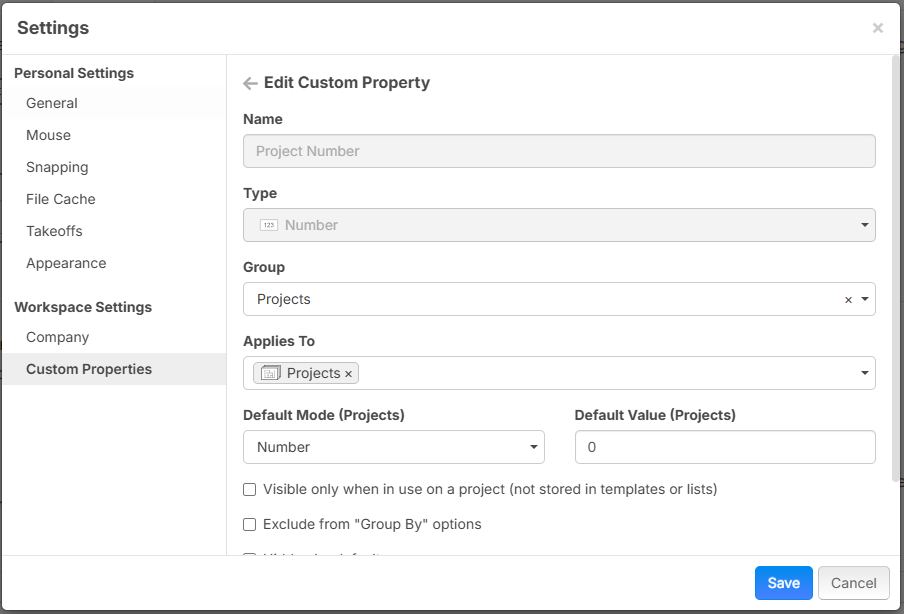904x614 pixels.
Task: Go to Snapping settings
Action: click(x=57, y=167)
